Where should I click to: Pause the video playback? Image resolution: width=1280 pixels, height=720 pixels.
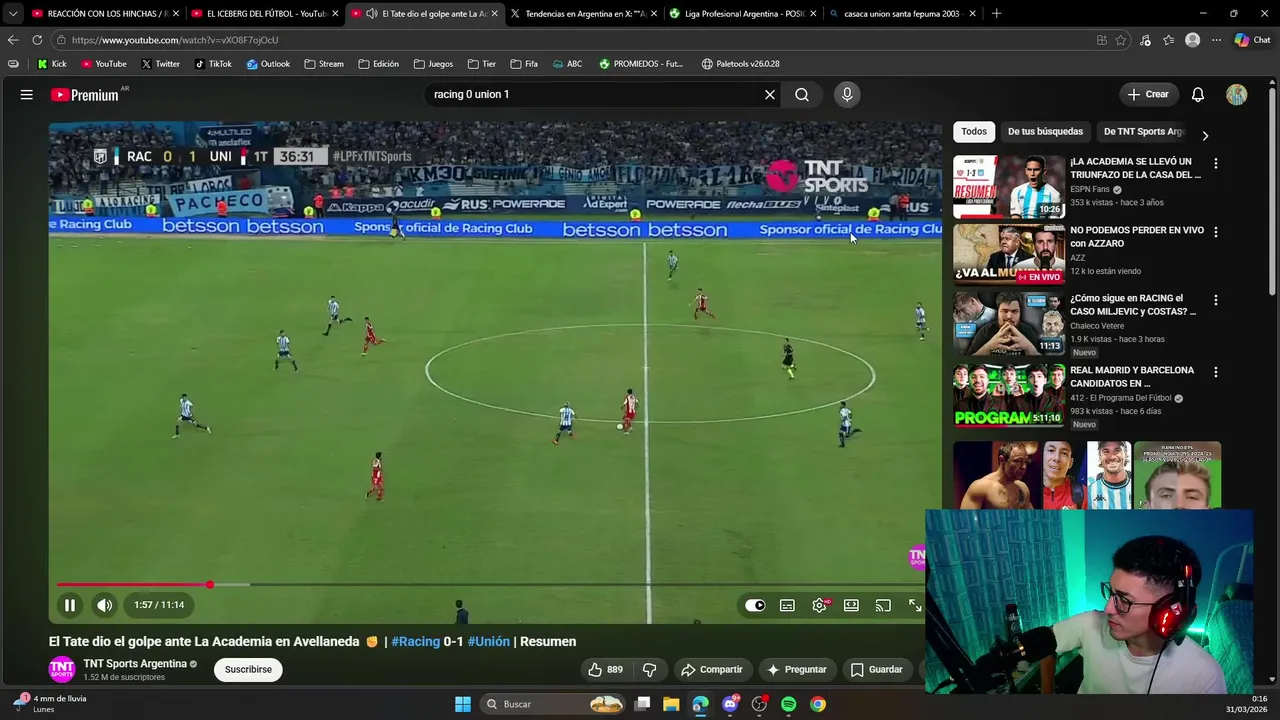tap(70, 605)
